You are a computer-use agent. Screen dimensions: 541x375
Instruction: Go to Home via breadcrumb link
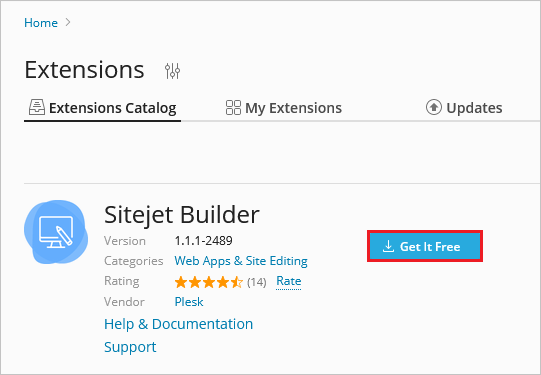click(41, 23)
